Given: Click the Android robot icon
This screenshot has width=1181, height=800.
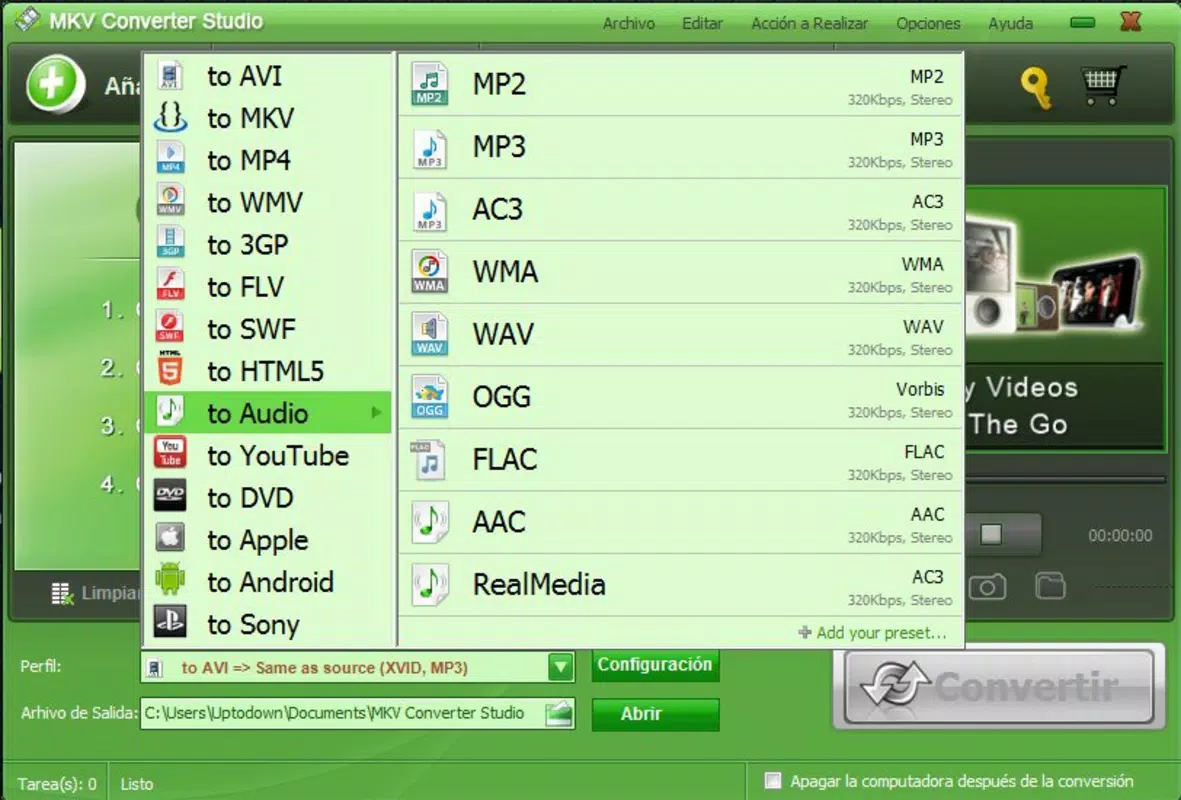Looking at the screenshot, I should pos(170,579).
